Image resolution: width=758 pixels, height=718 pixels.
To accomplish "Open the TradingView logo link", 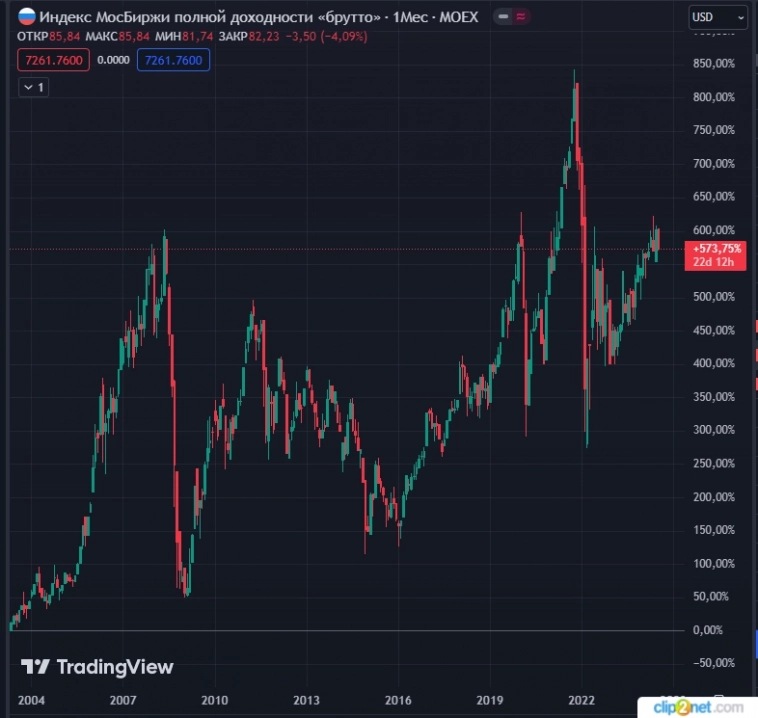I will point(97,667).
